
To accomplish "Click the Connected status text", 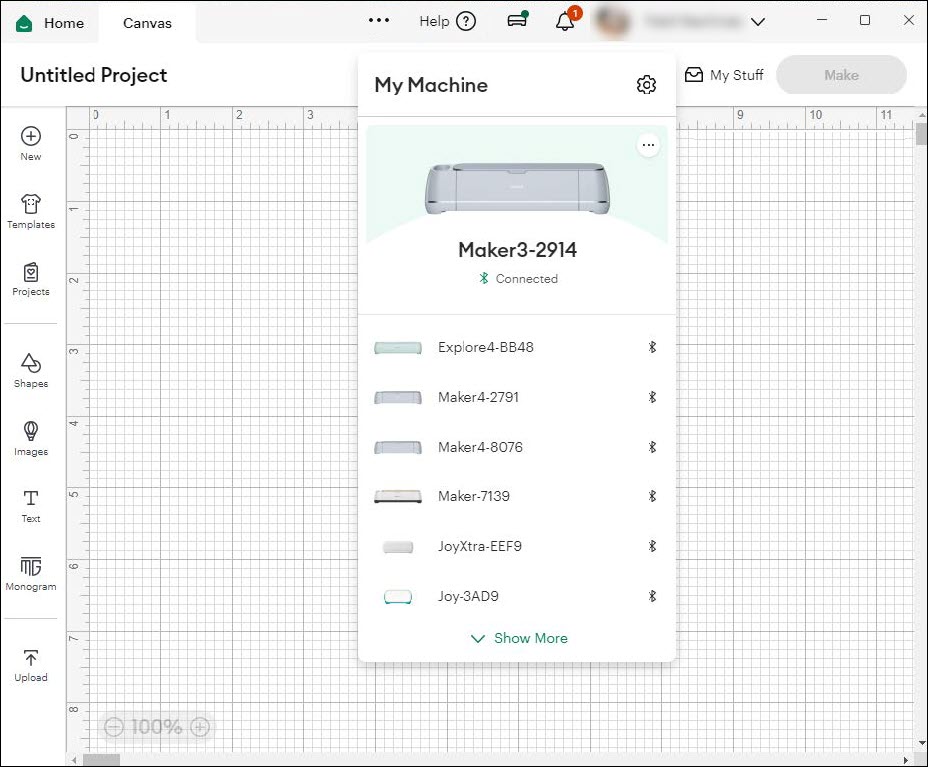I will (526, 279).
